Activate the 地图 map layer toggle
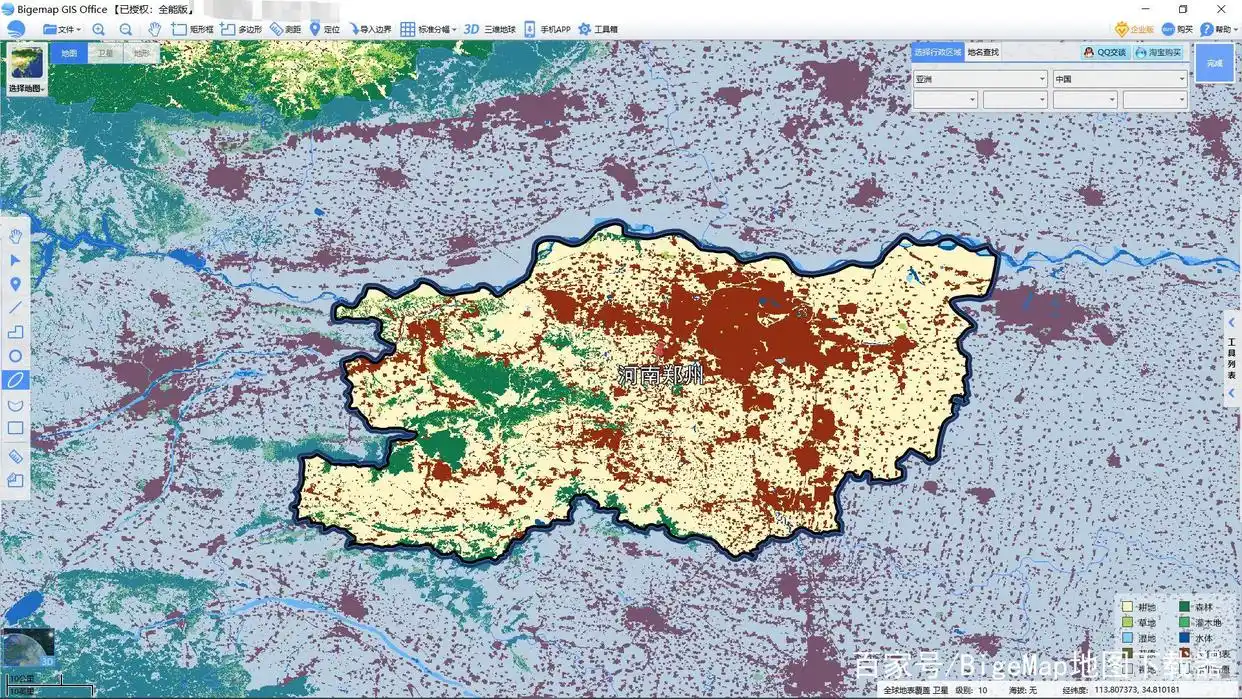Viewport: 1242px width, 699px height. click(x=69, y=53)
